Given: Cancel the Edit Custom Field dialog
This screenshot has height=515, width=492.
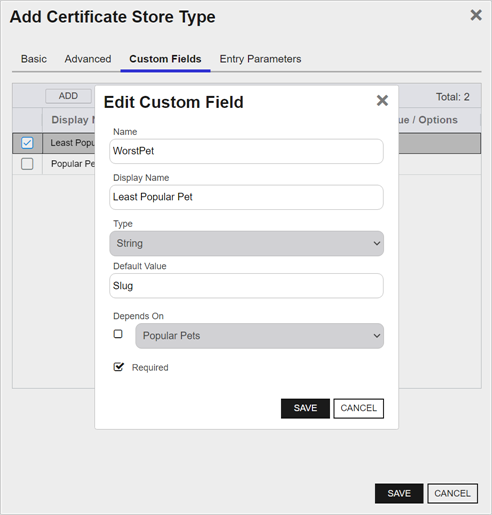Looking at the screenshot, I should [359, 408].
